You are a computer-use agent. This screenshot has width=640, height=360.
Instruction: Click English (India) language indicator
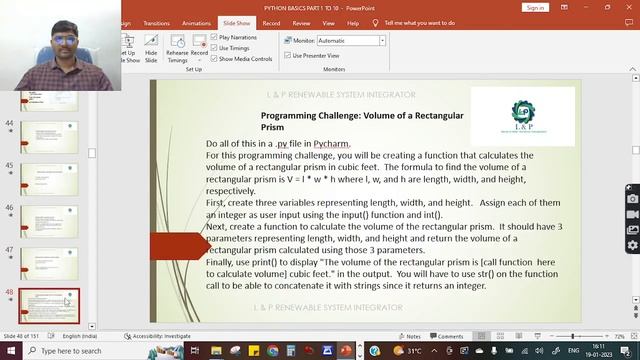[x=80, y=336]
